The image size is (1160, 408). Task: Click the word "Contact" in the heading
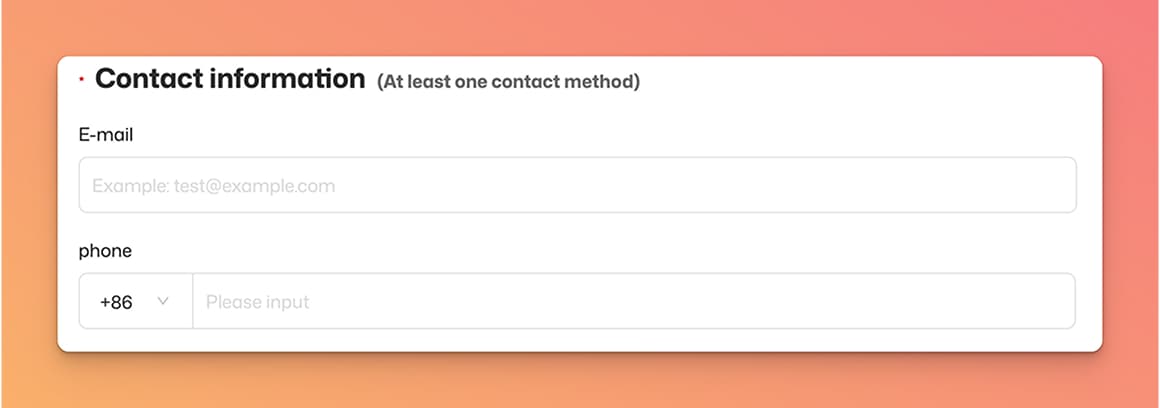148,79
